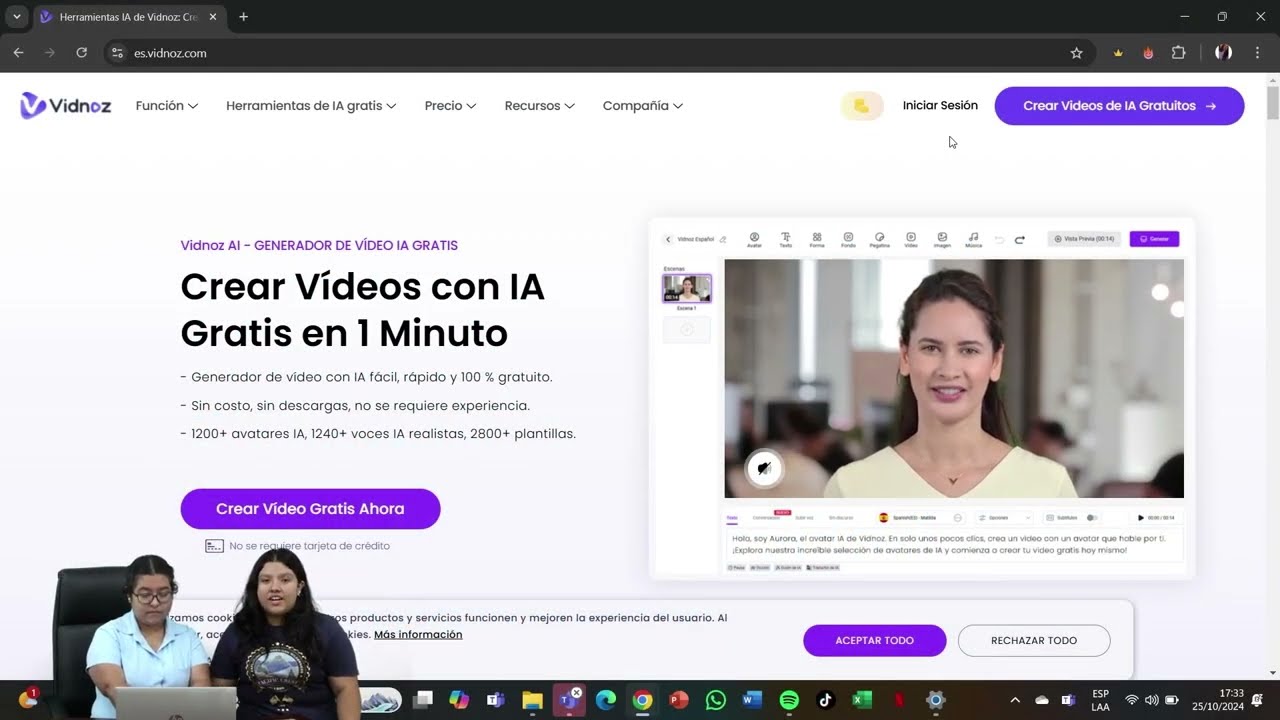Click Crear Vídeo Gratis Ahora button
Screen dimensions: 1280x720
pyautogui.click(x=310, y=509)
